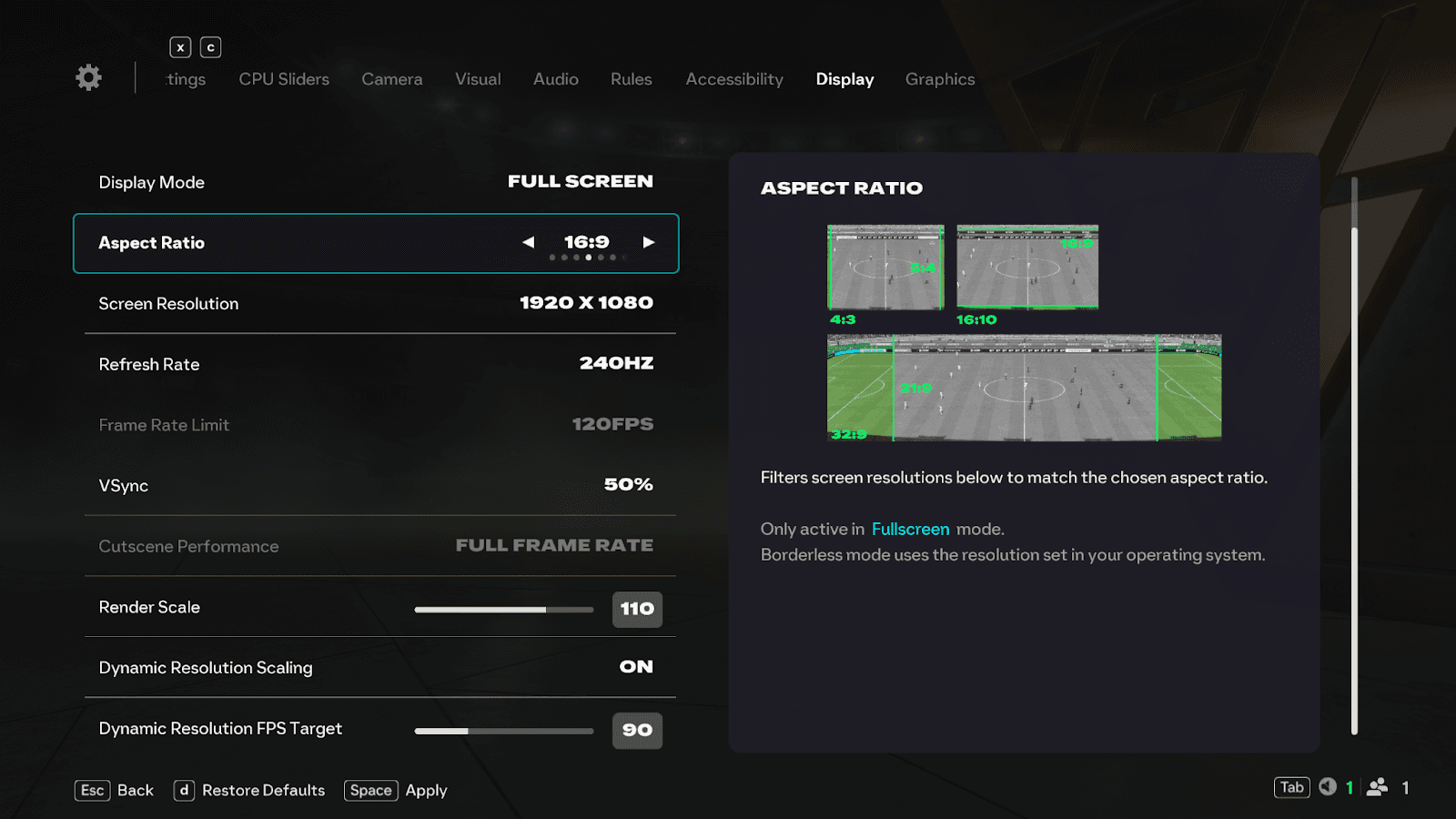
Task: Click the 4:3 aspect ratio preview image
Action: point(885,268)
